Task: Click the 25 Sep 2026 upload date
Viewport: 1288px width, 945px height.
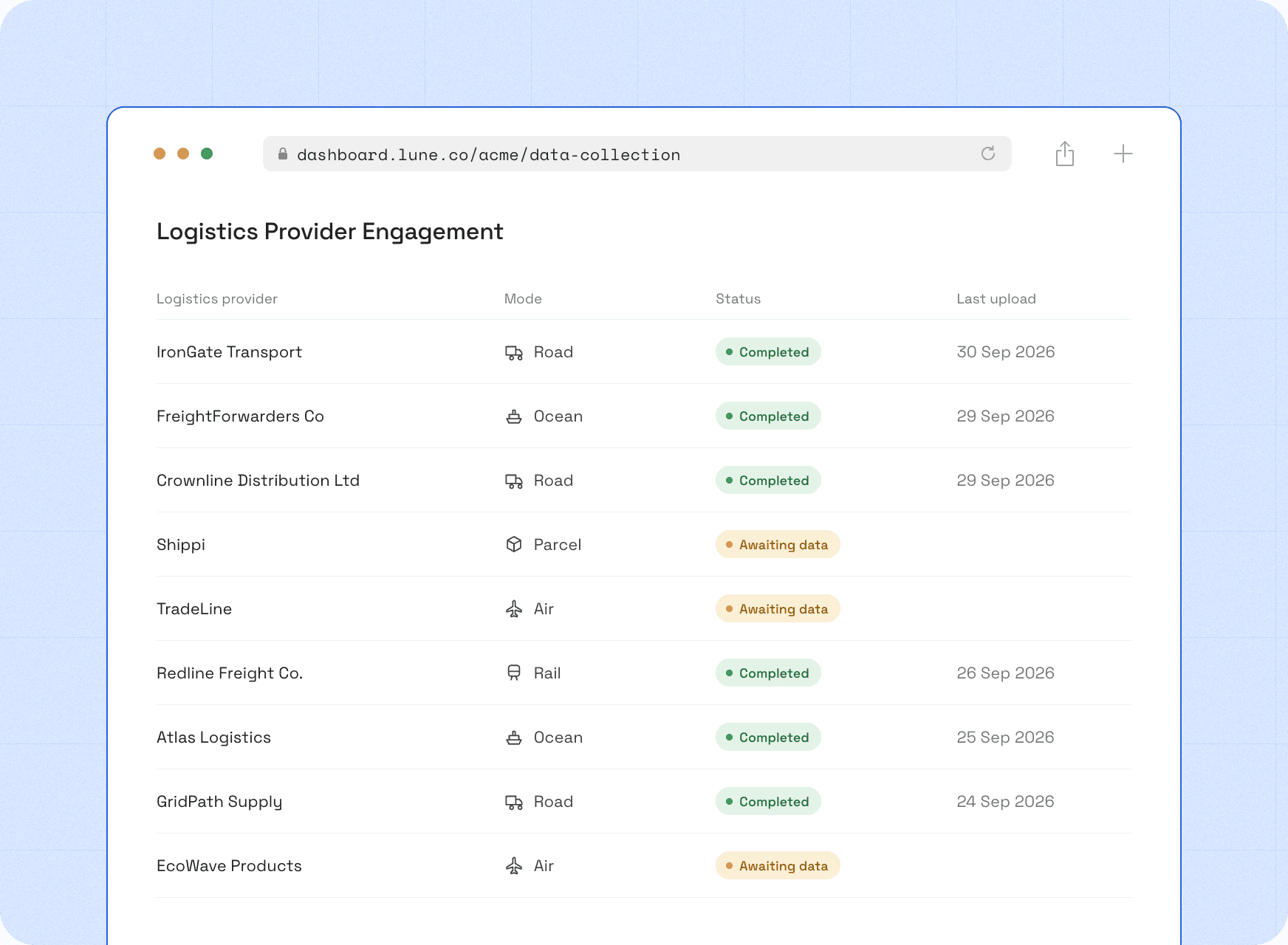Action: point(1006,738)
